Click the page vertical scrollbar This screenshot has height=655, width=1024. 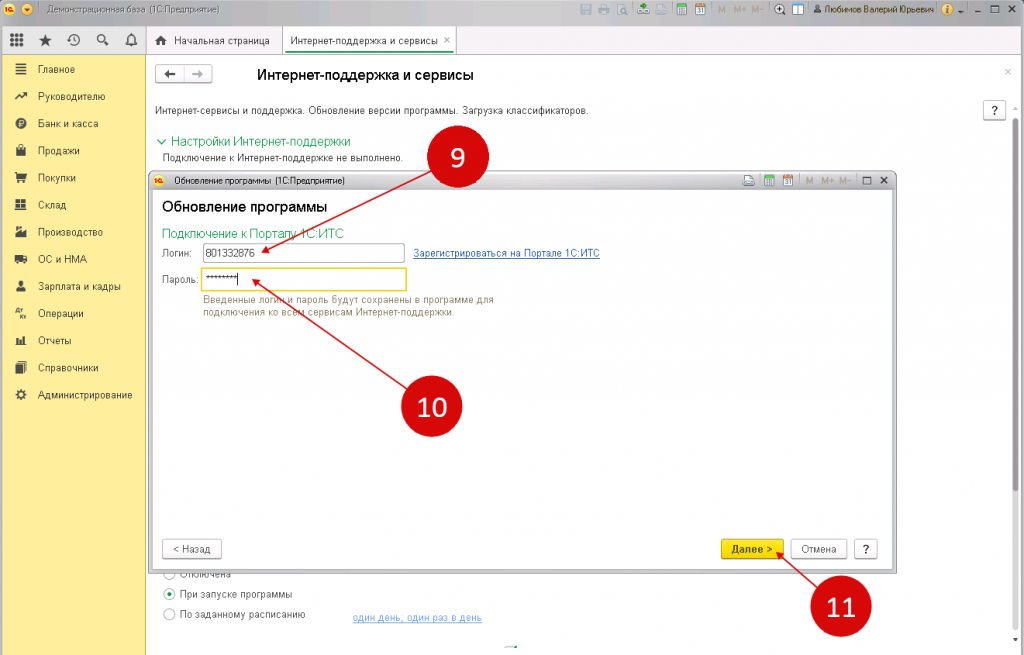(1015, 304)
